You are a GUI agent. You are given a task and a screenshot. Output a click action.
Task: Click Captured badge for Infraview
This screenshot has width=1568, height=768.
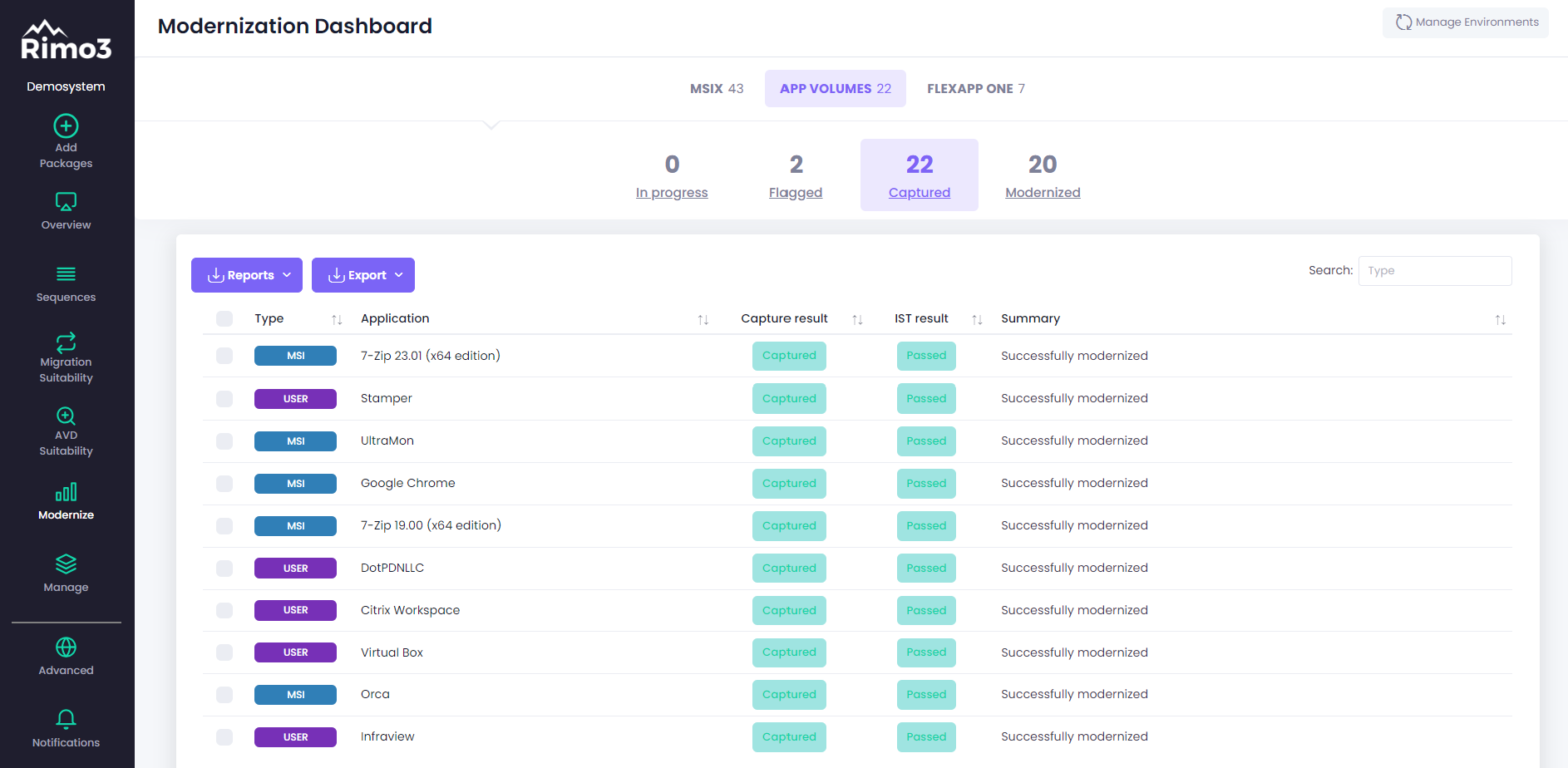pyautogui.click(x=789, y=737)
